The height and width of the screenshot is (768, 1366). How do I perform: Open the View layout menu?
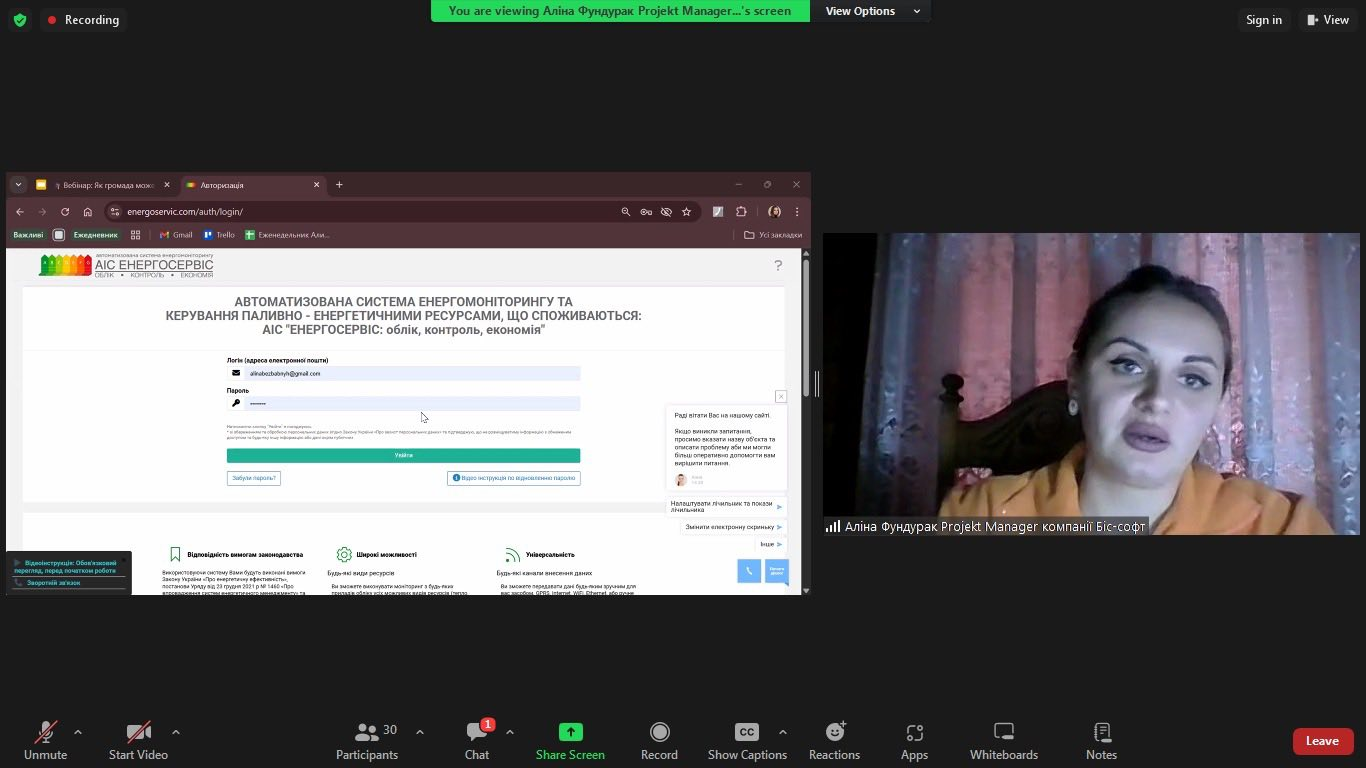(1327, 20)
